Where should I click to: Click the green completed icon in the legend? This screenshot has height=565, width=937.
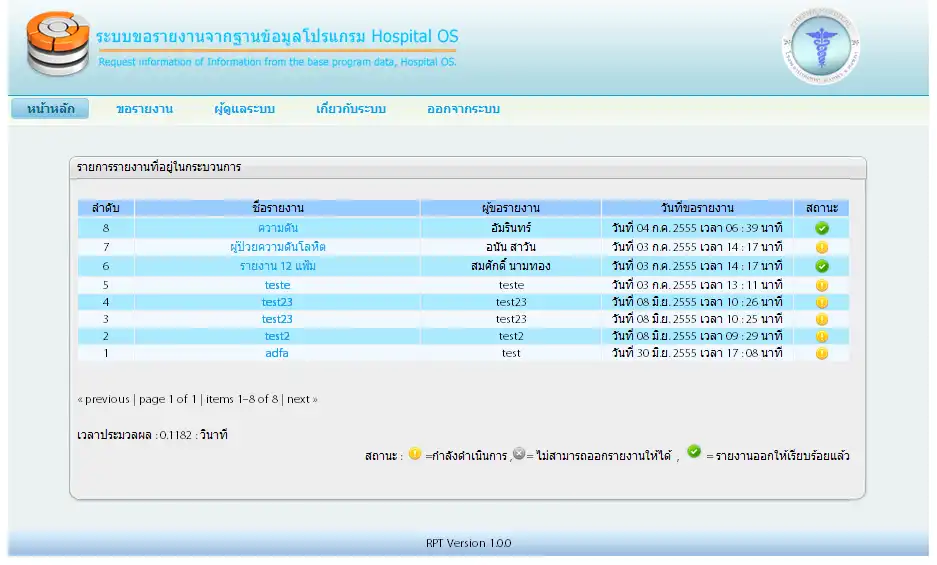[x=694, y=451]
